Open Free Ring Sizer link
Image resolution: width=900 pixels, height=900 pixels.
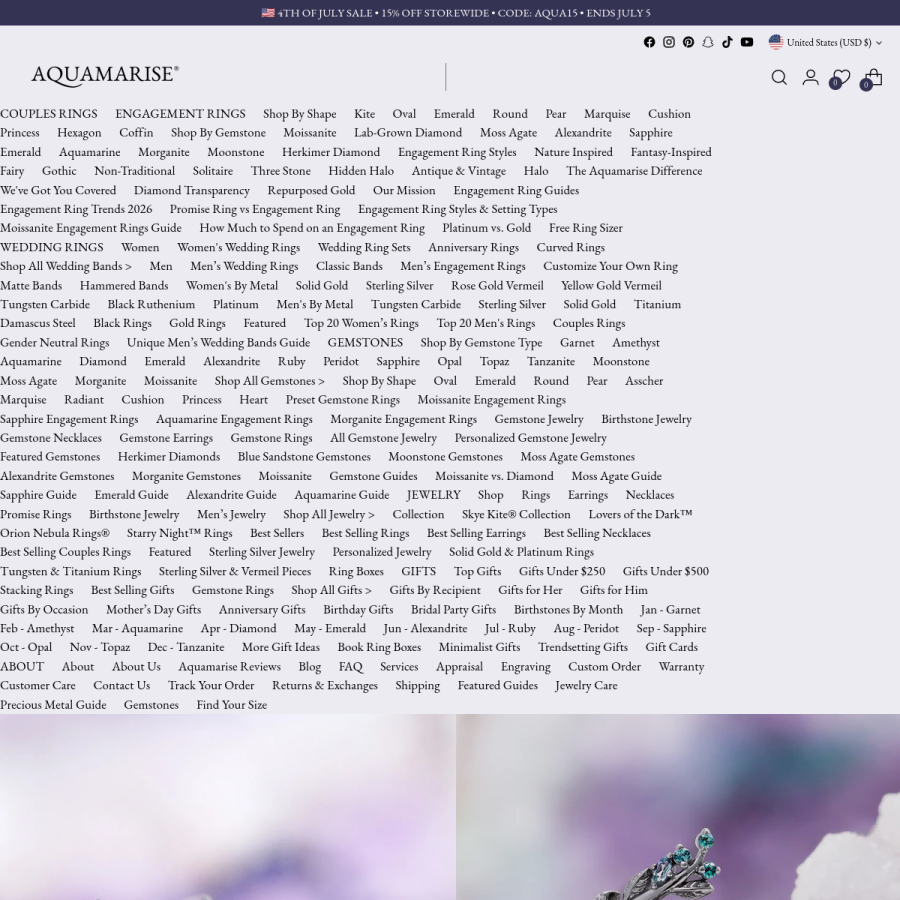point(585,228)
